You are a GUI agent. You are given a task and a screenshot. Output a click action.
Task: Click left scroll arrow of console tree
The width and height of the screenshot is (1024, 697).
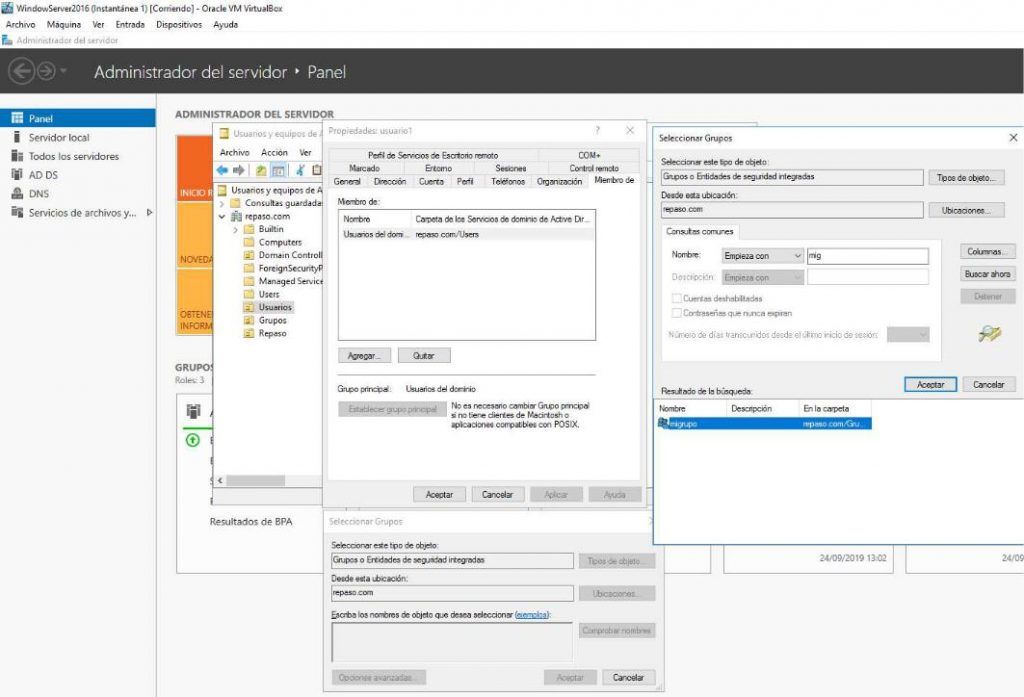220,481
